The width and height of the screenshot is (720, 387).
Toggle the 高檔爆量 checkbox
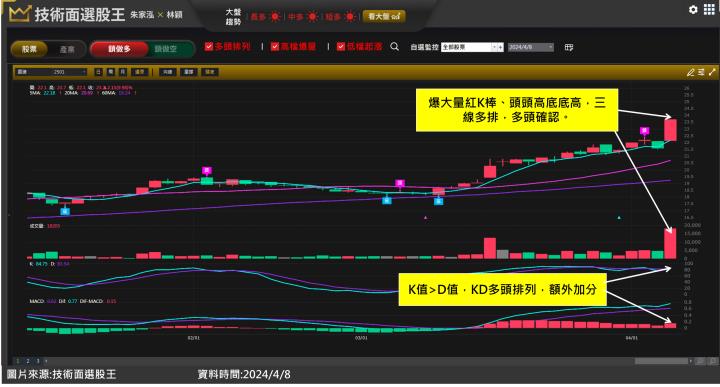point(275,46)
